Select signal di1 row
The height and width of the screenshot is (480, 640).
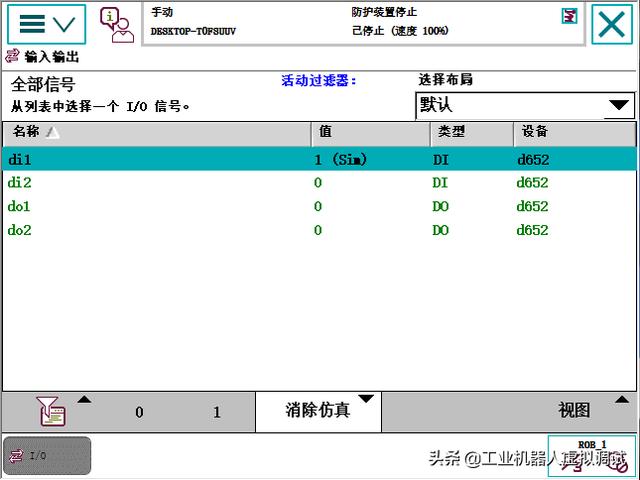(320, 159)
